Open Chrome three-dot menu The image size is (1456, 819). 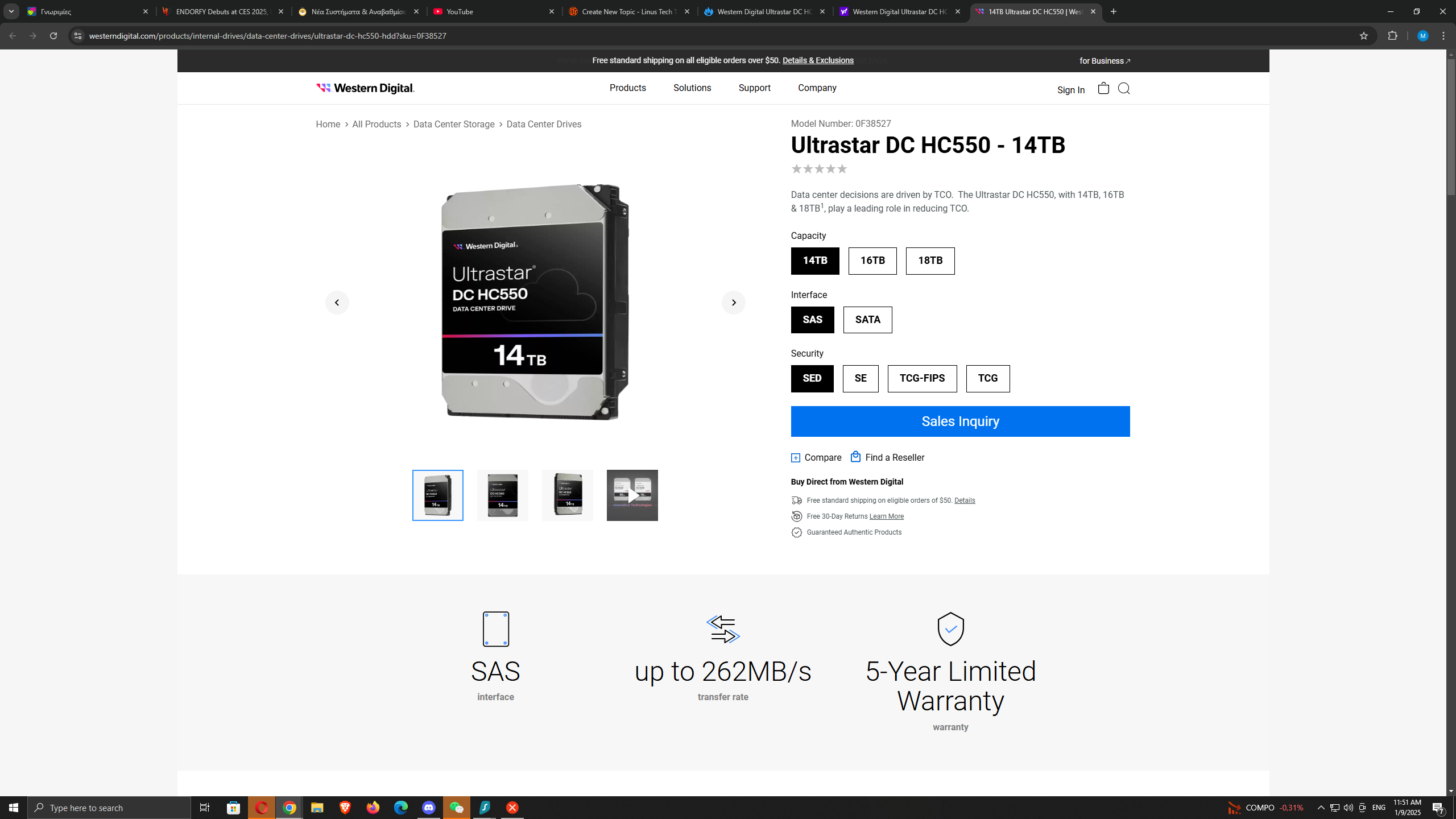tap(1443, 36)
